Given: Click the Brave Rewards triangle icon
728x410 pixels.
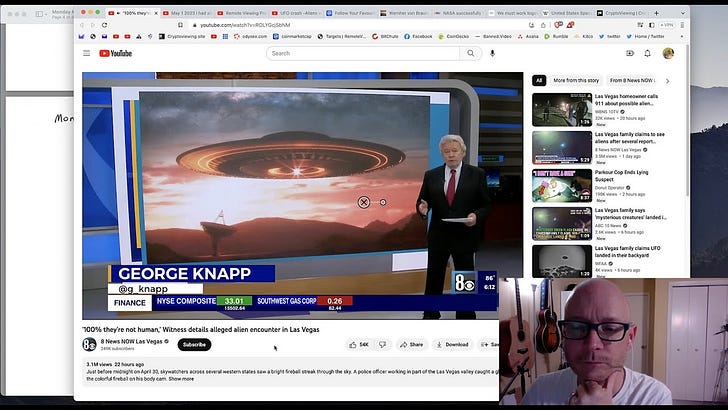Looking at the screenshot, I should coord(570,25).
